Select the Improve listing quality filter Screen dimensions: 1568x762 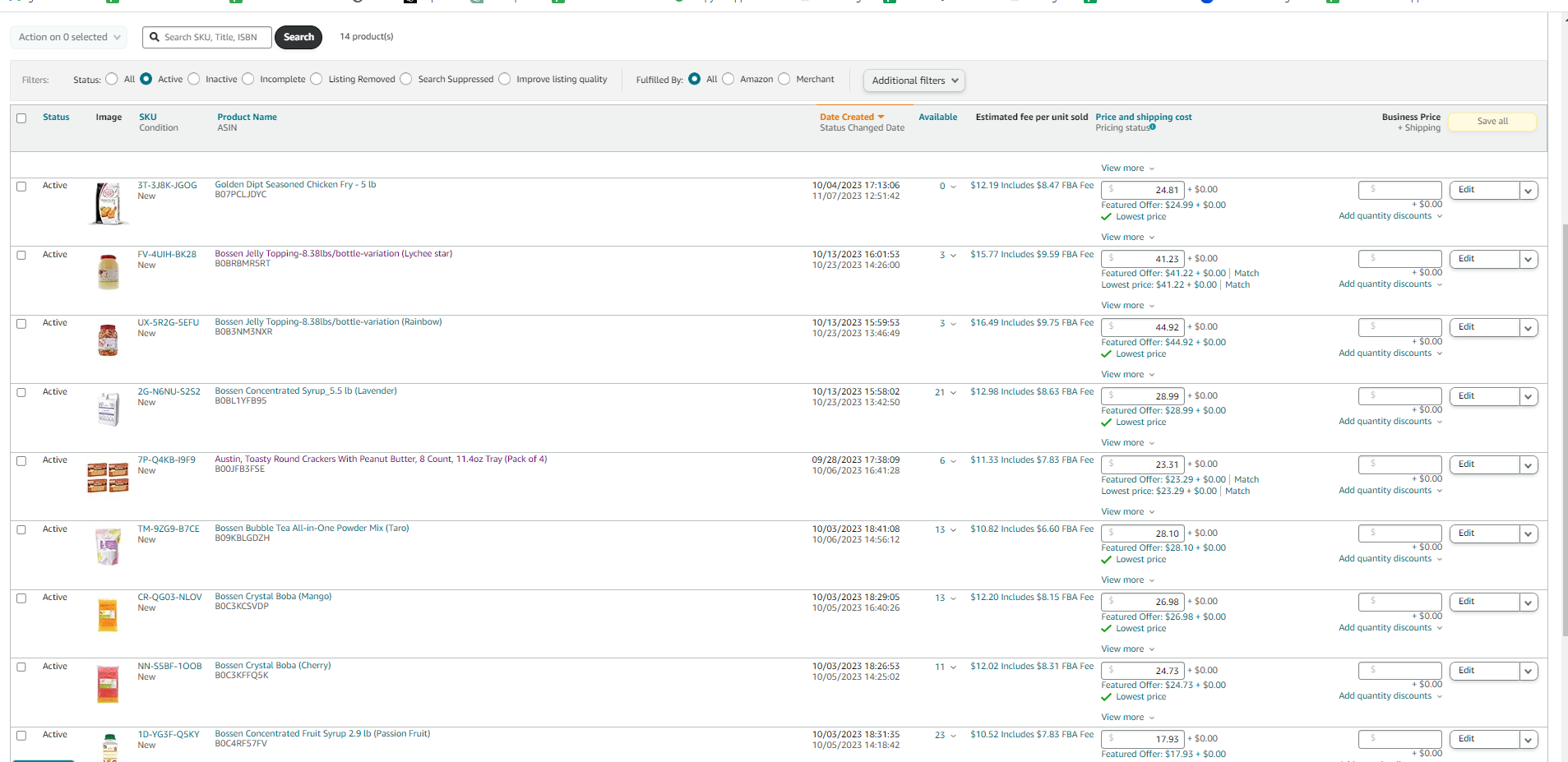coord(505,79)
